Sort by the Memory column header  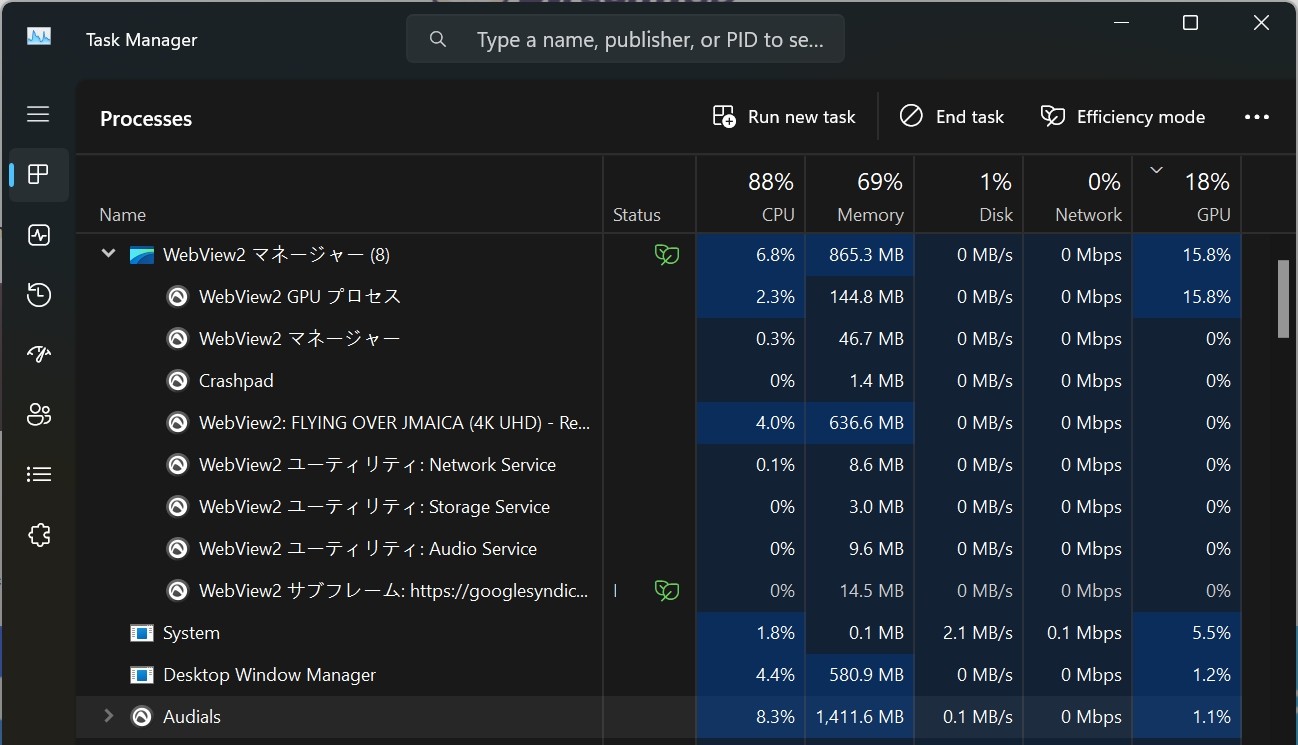[860, 195]
